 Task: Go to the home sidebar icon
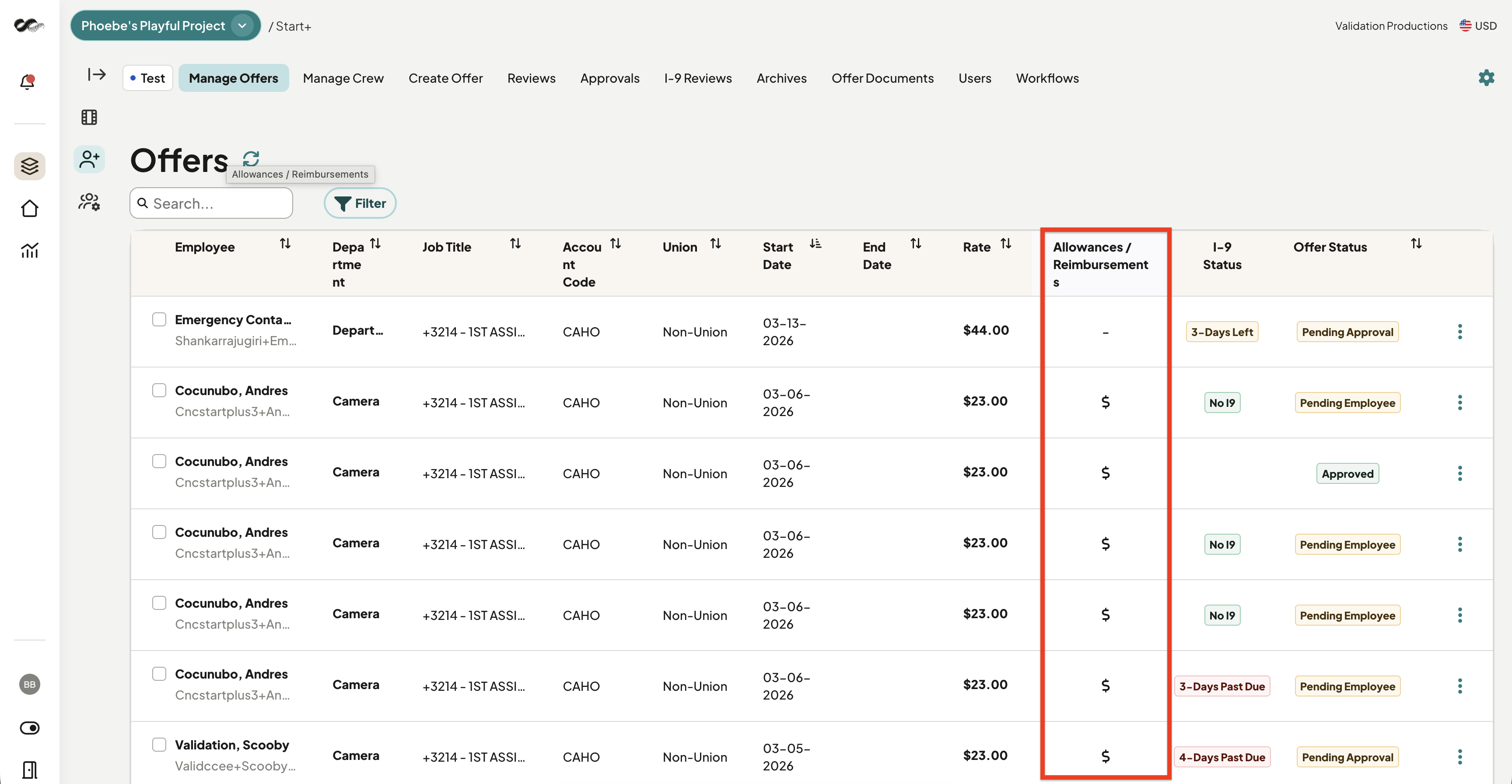[29, 208]
